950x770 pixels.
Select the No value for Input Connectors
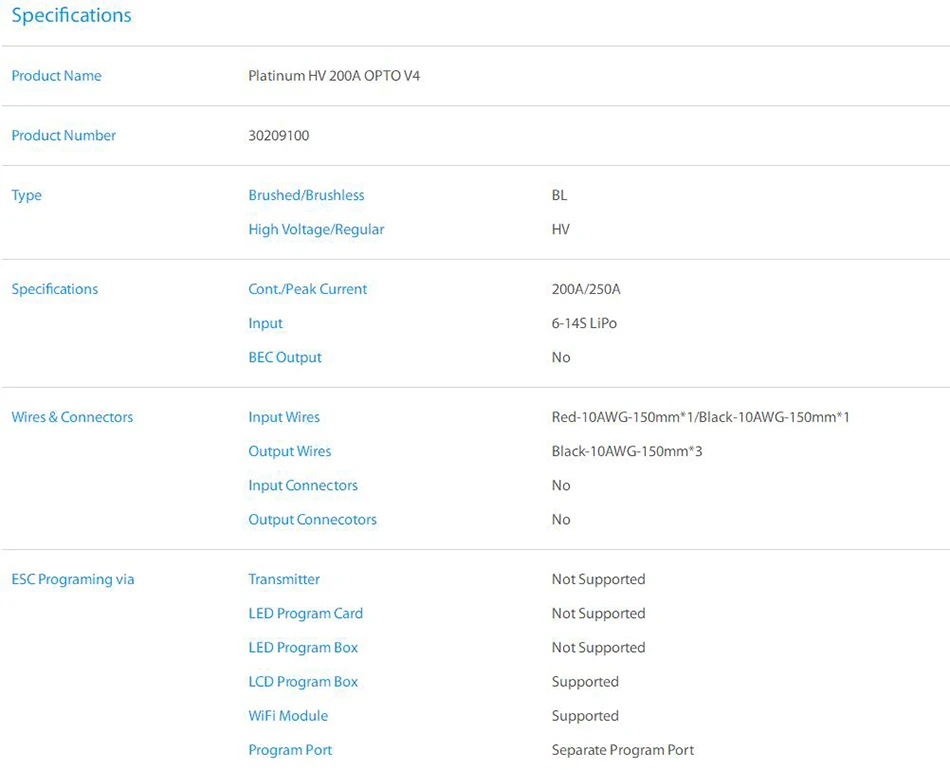[x=561, y=485]
